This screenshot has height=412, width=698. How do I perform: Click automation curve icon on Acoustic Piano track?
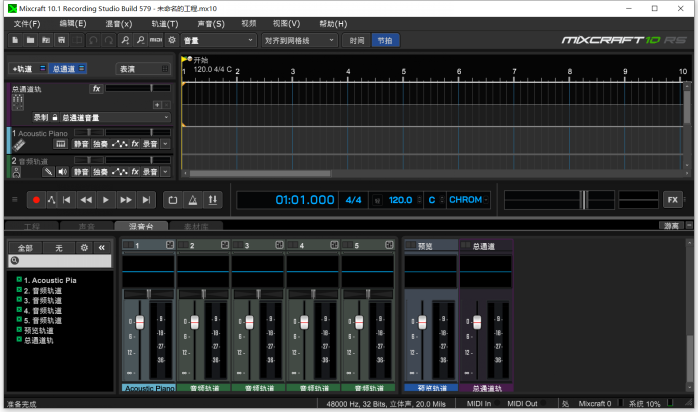(119, 144)
